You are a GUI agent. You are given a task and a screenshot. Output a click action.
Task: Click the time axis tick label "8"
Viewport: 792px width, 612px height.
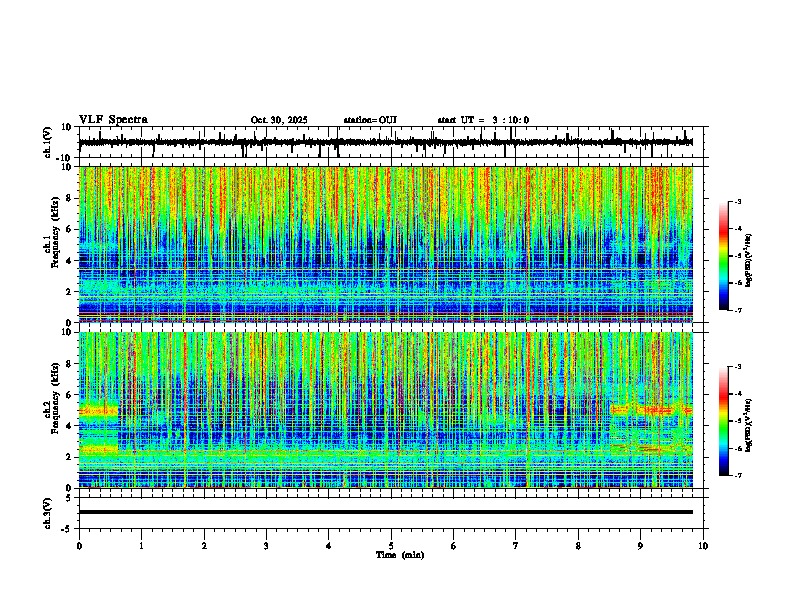578,546
